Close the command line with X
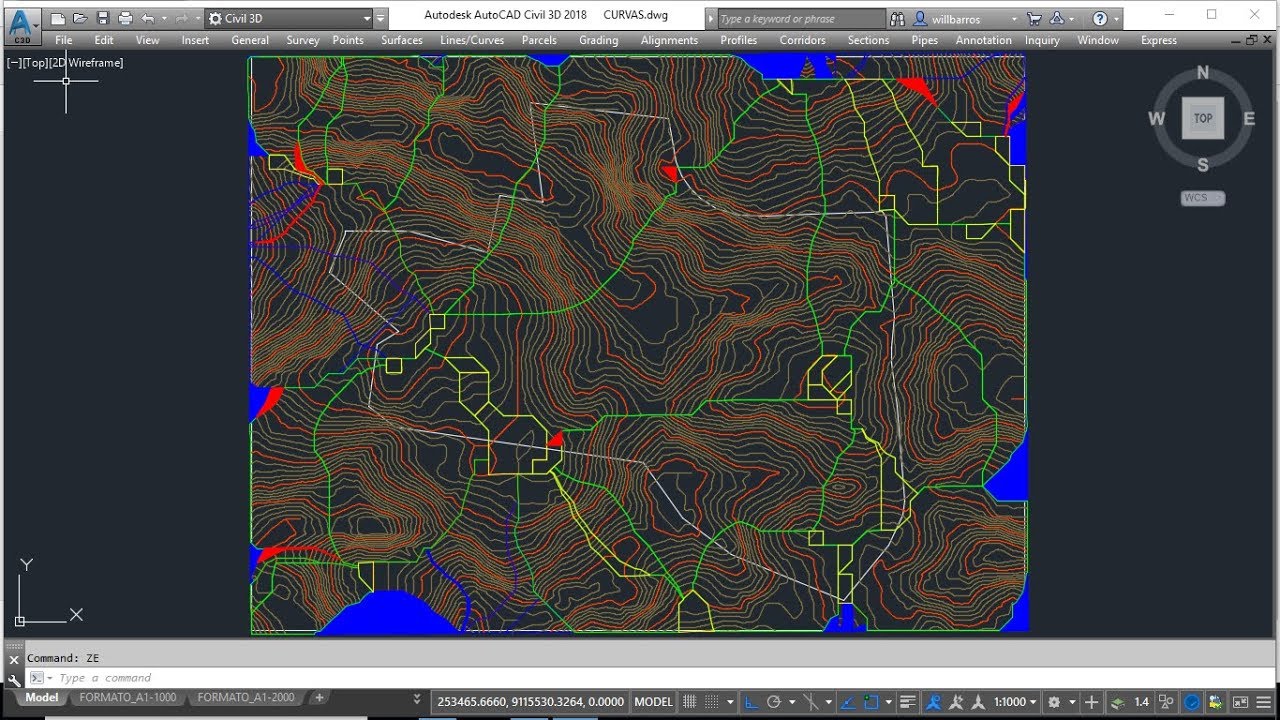This screenshot has height=720, width=1280. pyautogui.click(x=14, y=660)
